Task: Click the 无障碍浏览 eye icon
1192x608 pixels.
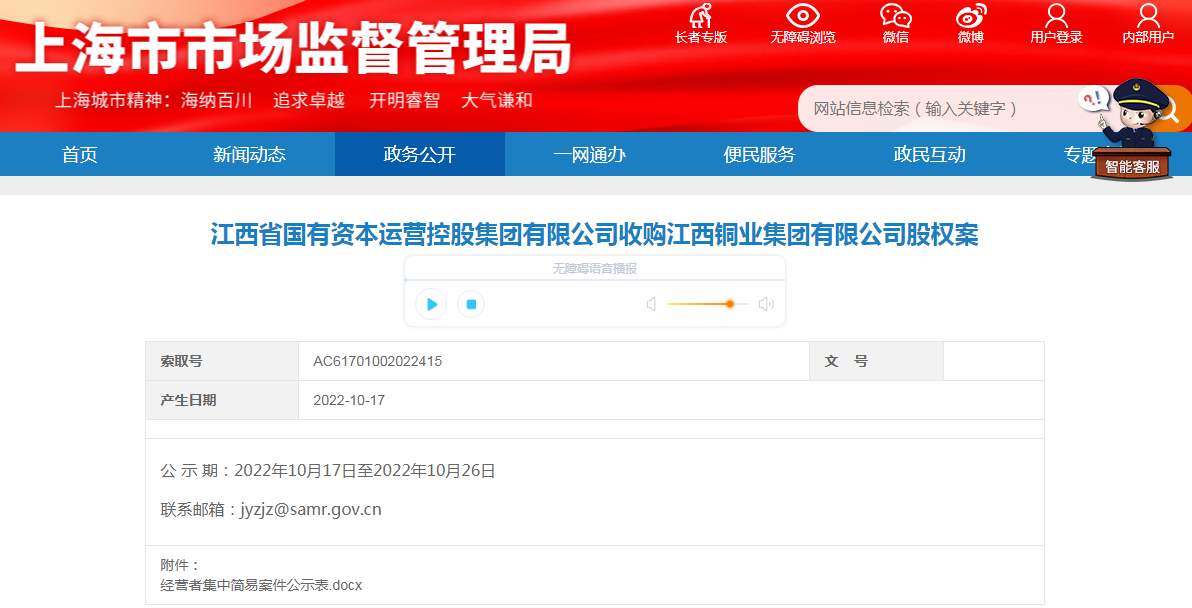Action: tap(803, 15)
